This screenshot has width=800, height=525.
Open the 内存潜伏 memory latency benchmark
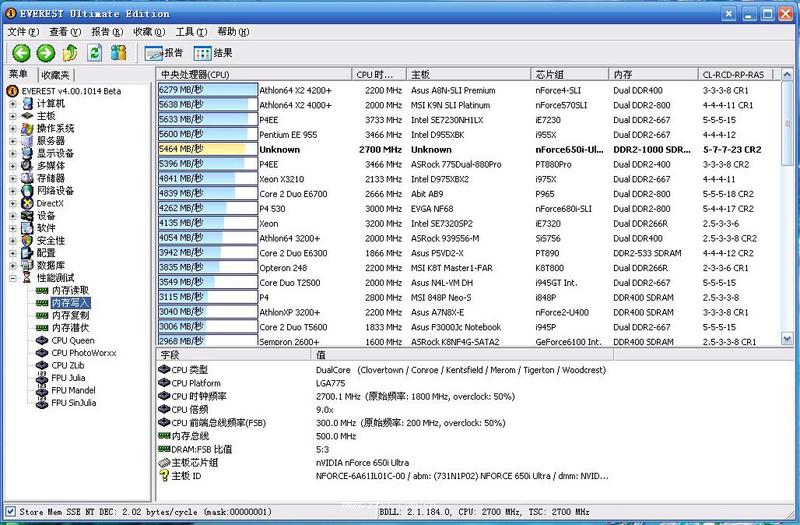(70, 328)
